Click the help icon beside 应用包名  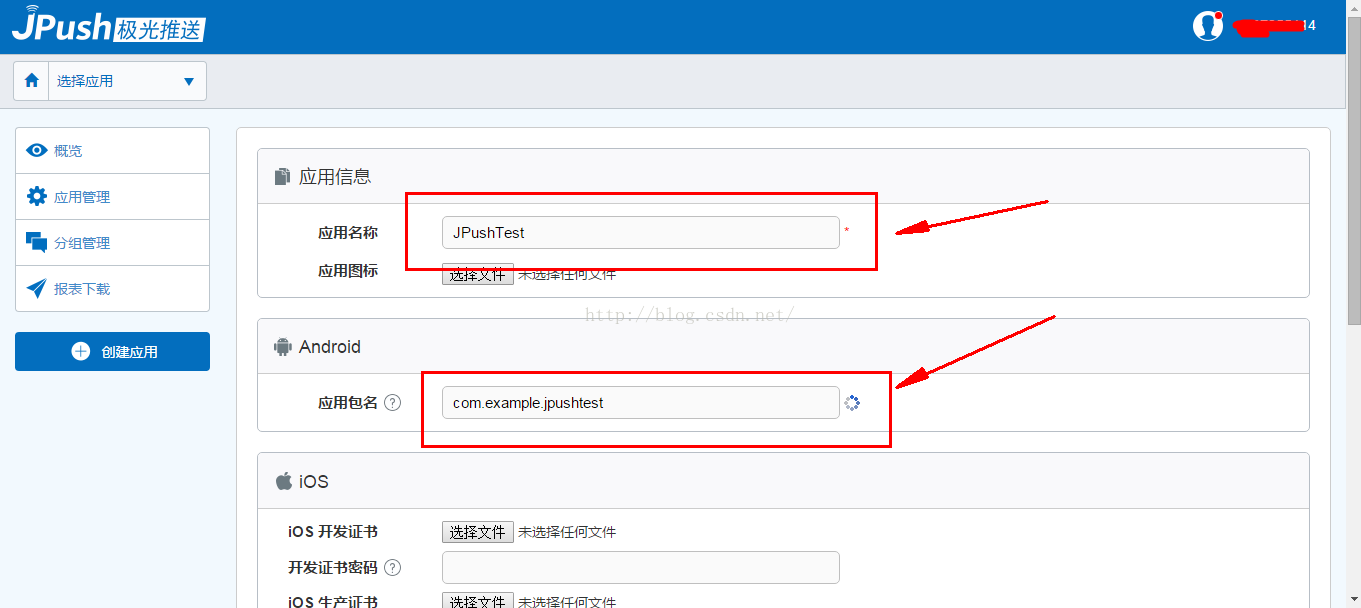point(393,403)
